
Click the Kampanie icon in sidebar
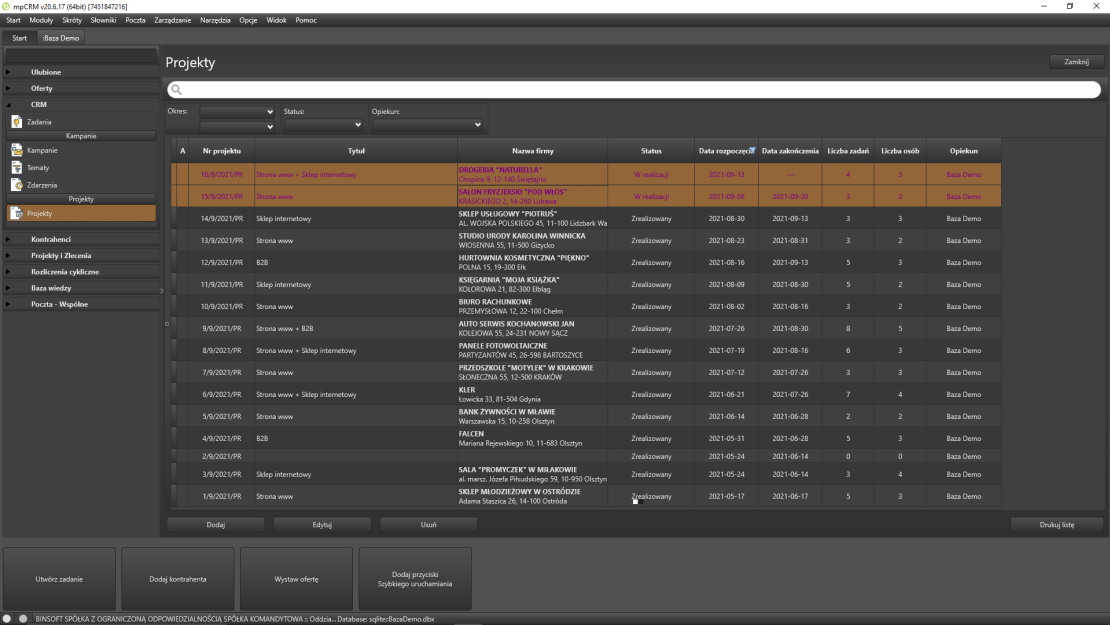coord(17,150)
